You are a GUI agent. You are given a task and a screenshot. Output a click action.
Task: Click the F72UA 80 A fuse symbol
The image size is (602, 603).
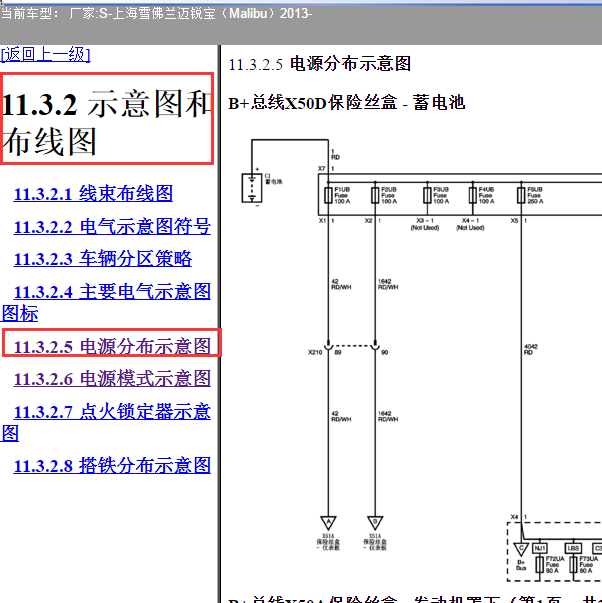tap(540, 565)
